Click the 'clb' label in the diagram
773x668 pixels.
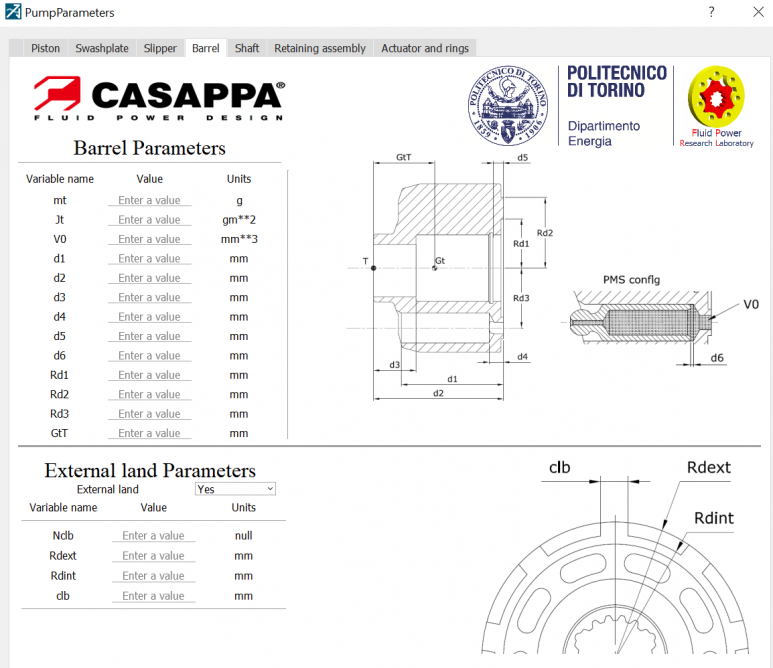point(560,467)
